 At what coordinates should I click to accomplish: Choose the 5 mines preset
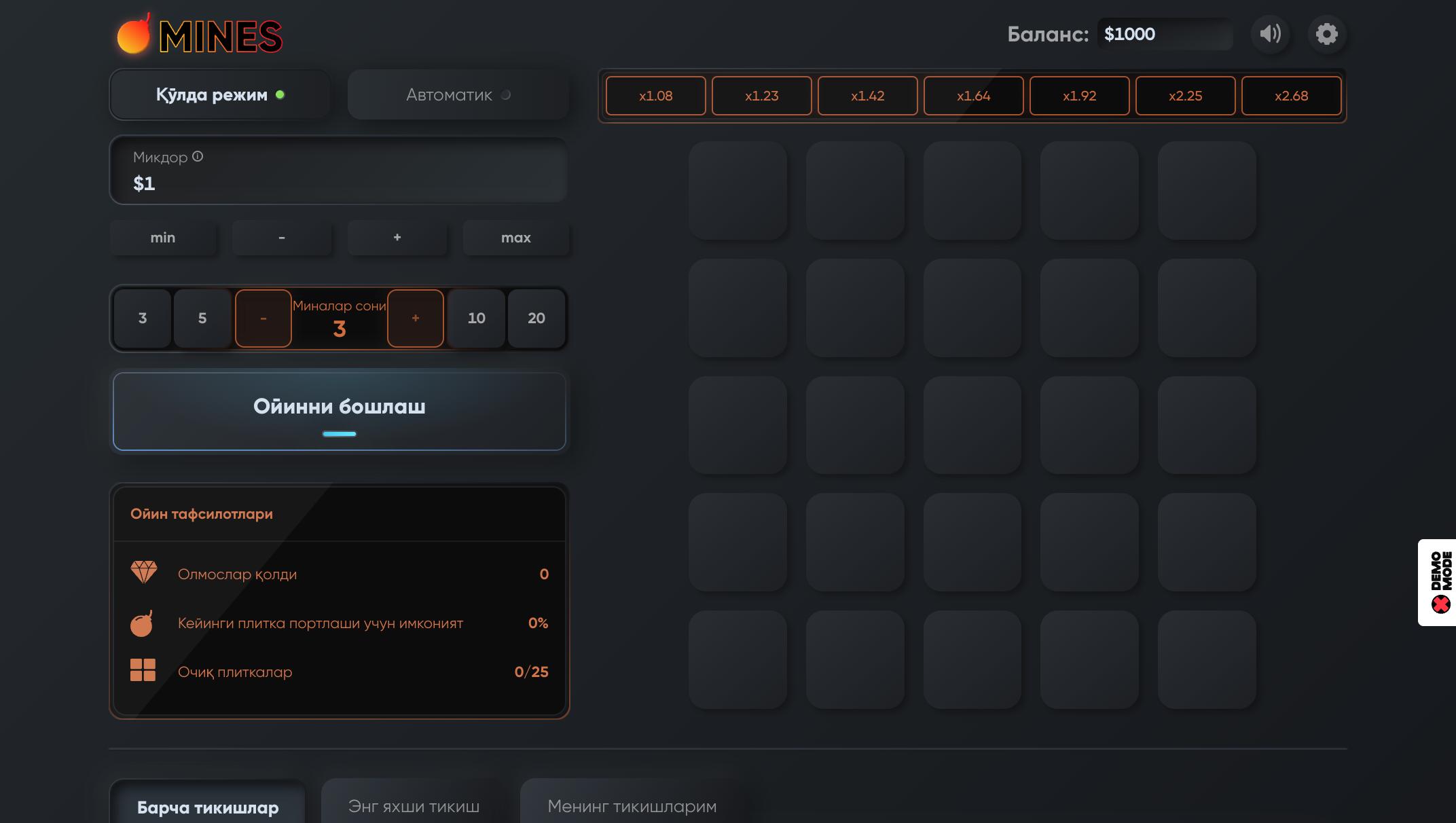[x=202, y=318]
